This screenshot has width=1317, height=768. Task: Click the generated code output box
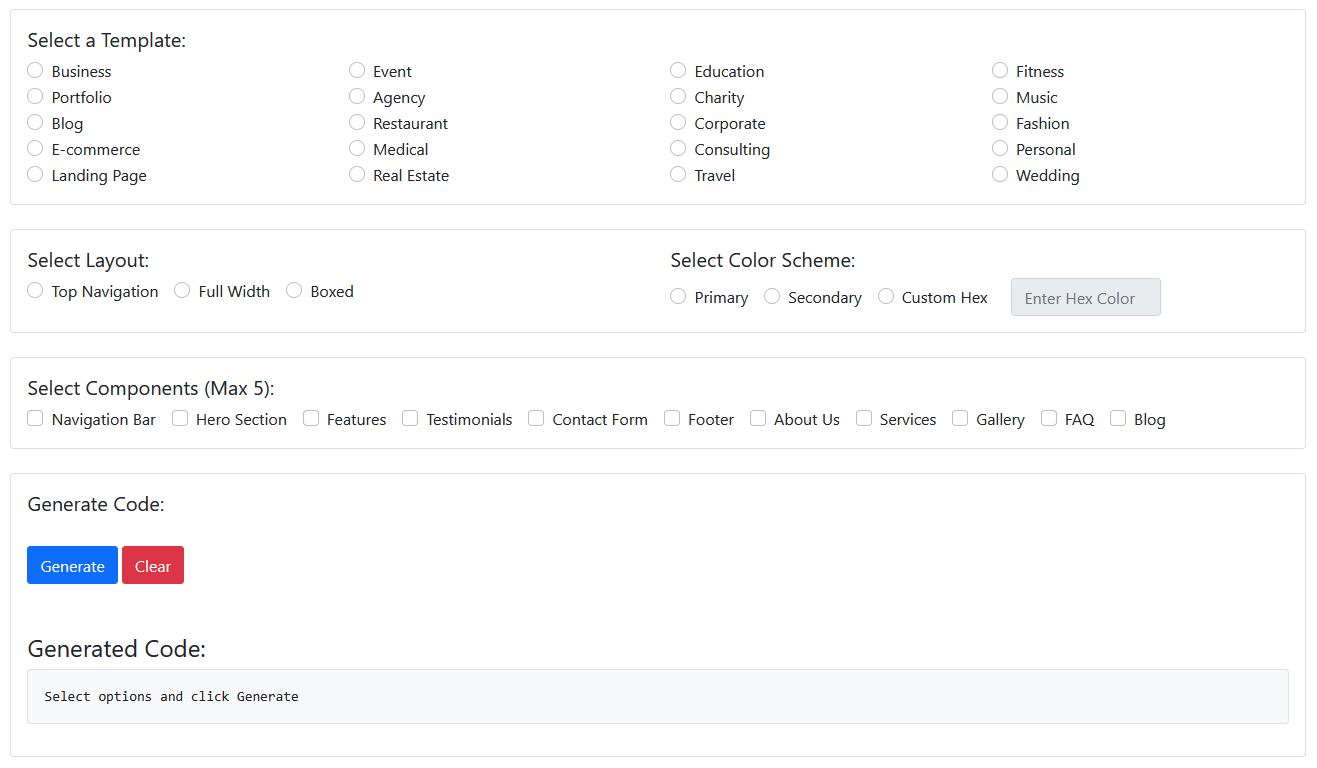(x=658, y=696)
